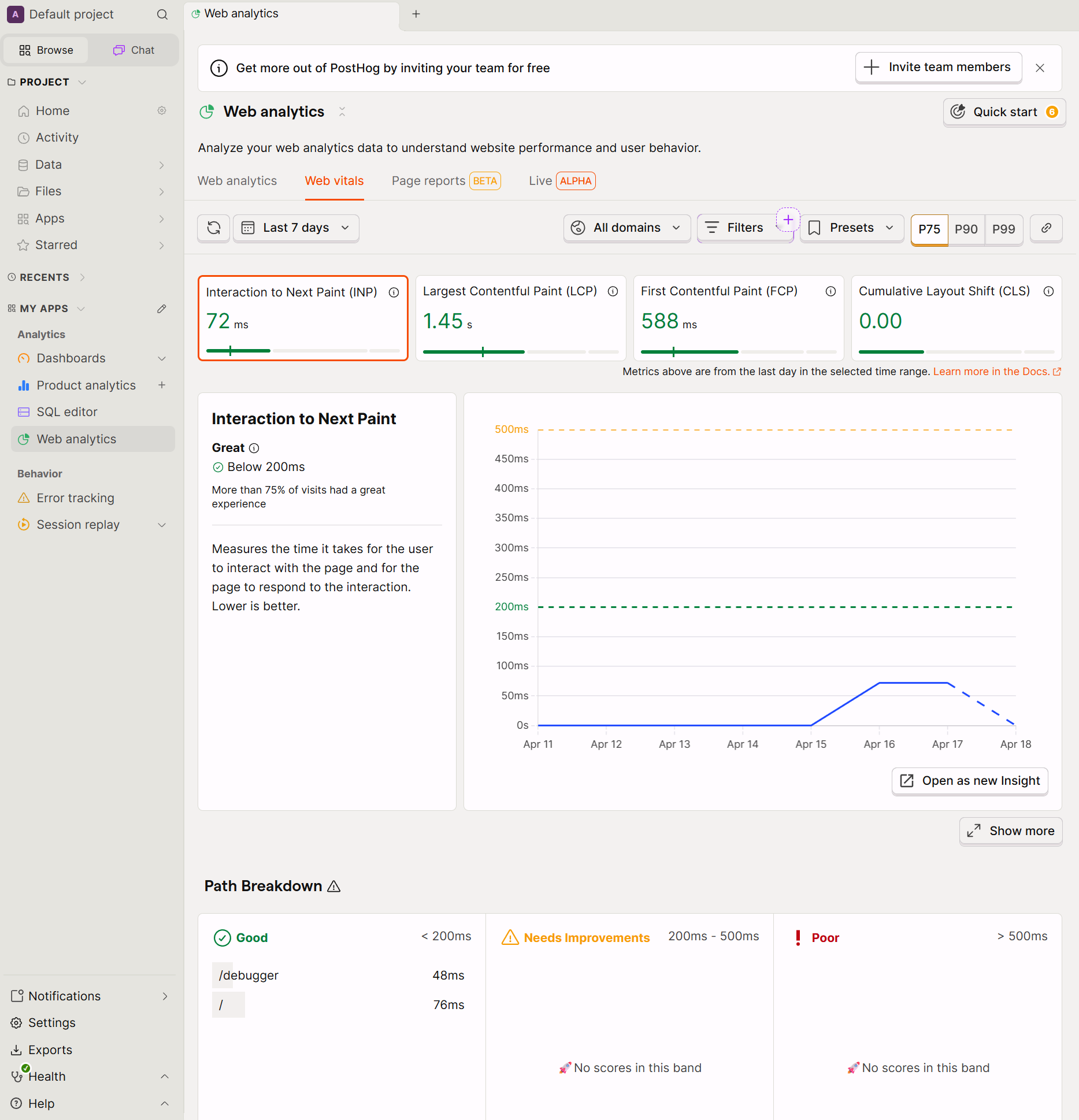Open the SQL editor from the sidebar
This screenshot has height=1120, width=1079.
pos(67,411)
